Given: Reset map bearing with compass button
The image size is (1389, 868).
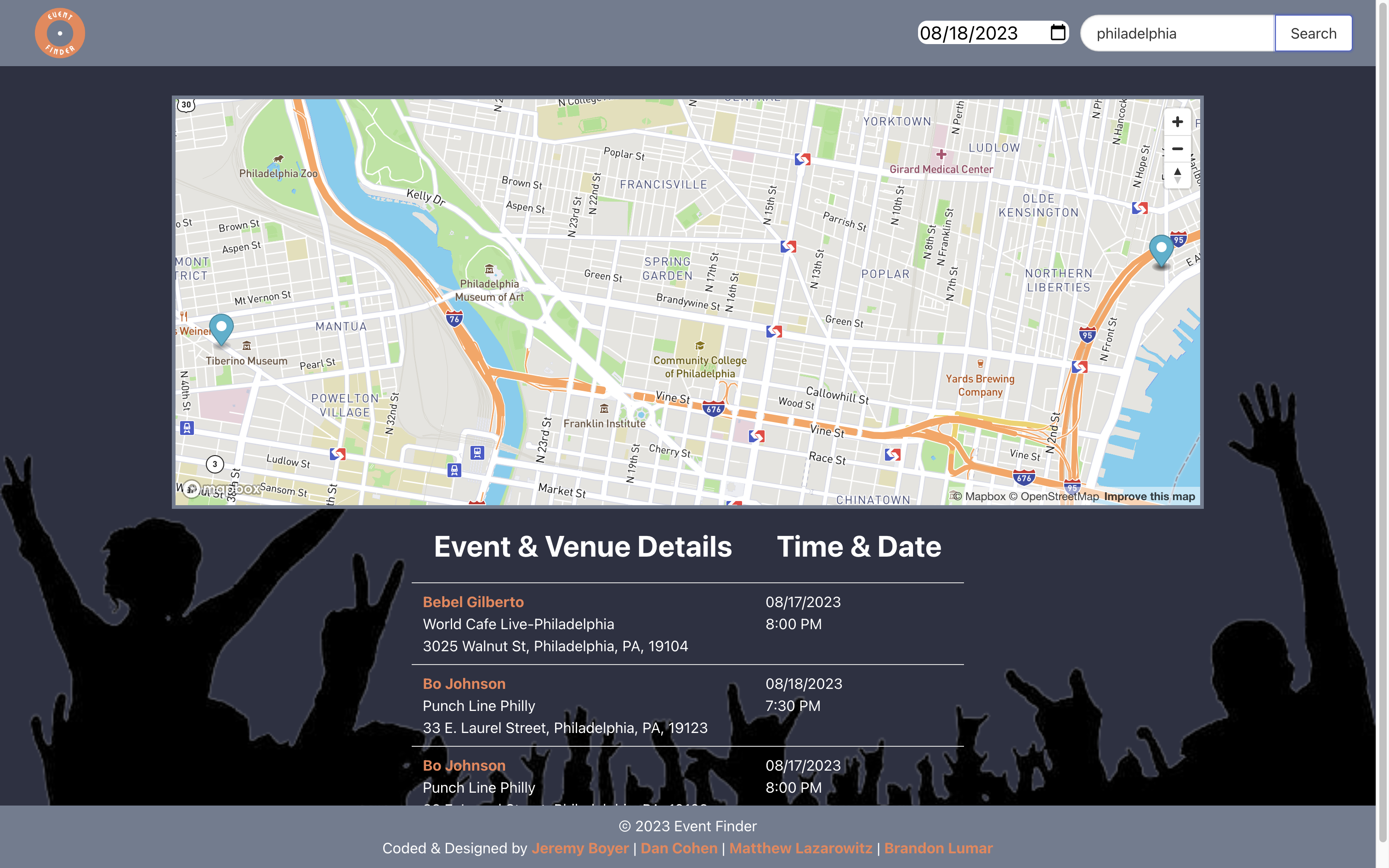Looking at the screenshot, I should point(1177,175).
